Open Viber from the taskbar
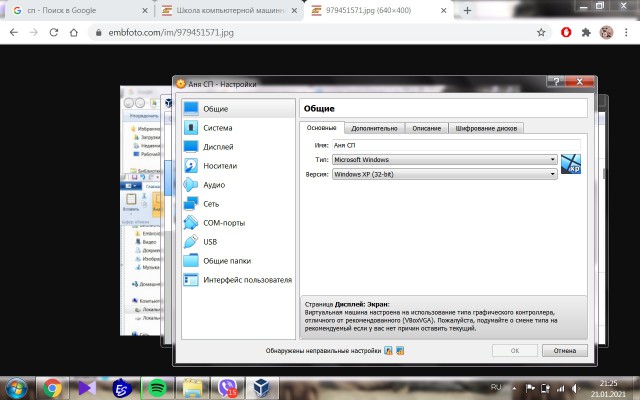The height and width of the screenshot is (400, 640). [227, 388]
